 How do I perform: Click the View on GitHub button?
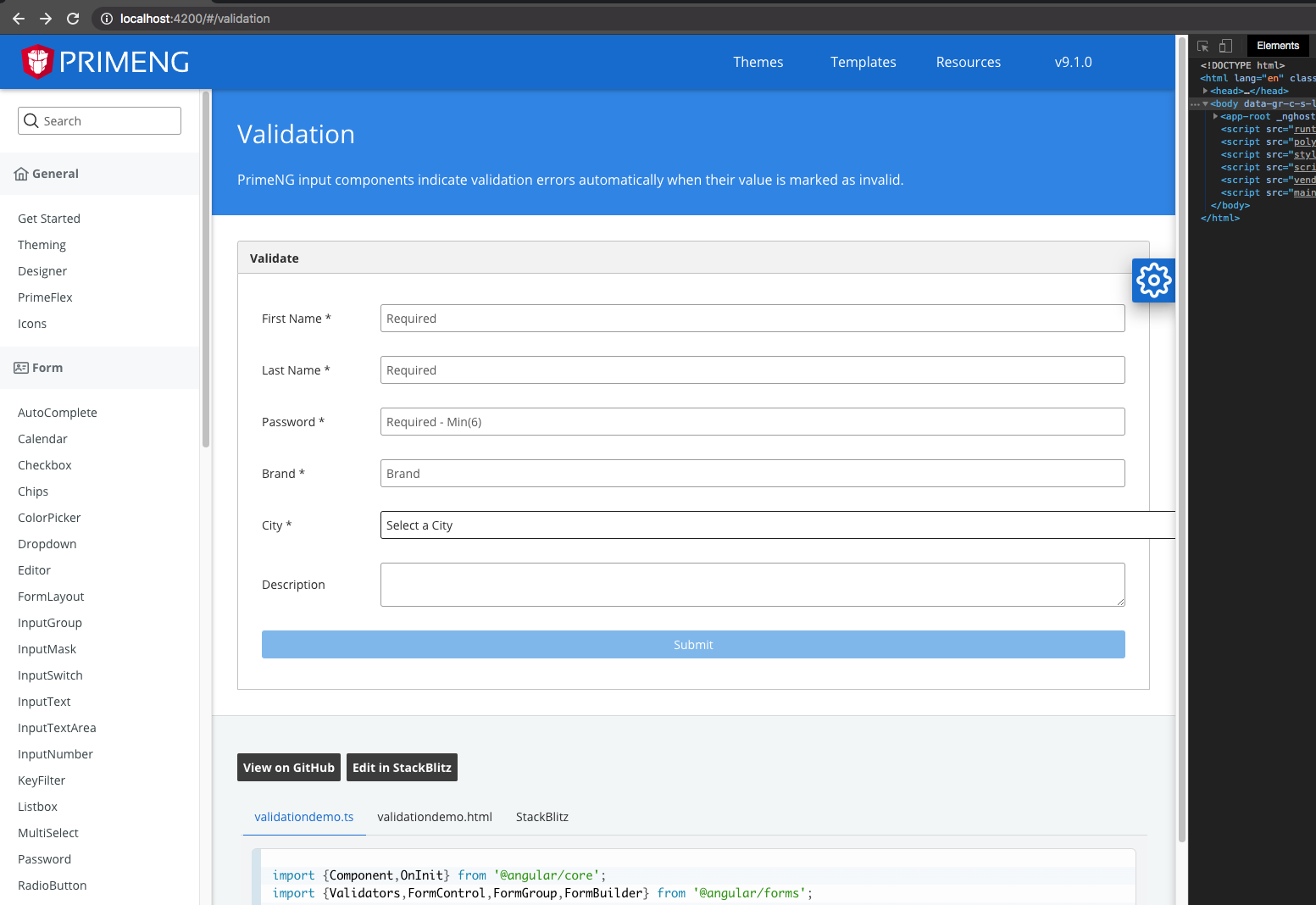pyautogui.click(x=288, y=767)
